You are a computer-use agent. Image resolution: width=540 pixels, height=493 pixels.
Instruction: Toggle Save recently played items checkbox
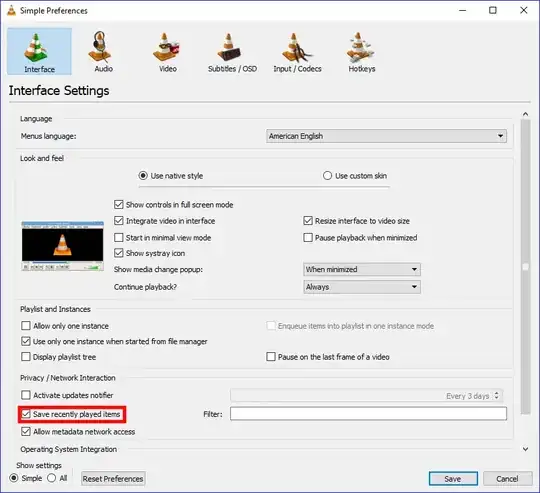pyautogui.click(x=26, y=414)
